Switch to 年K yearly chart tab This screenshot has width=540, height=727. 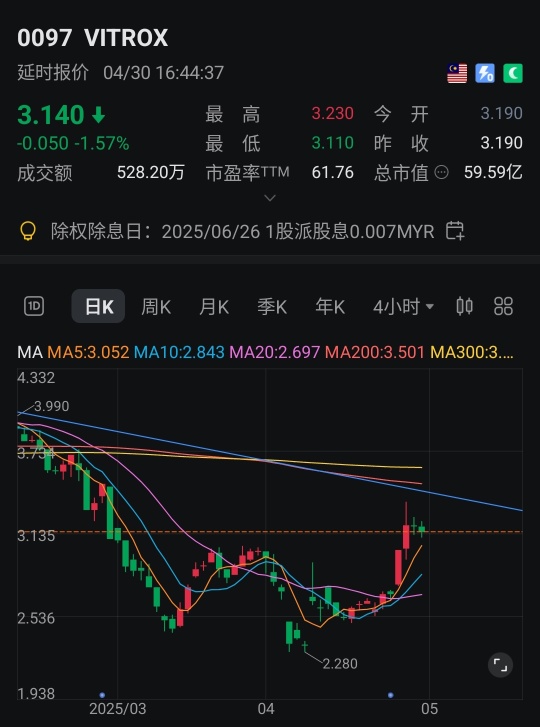click(x=330, y=306)
